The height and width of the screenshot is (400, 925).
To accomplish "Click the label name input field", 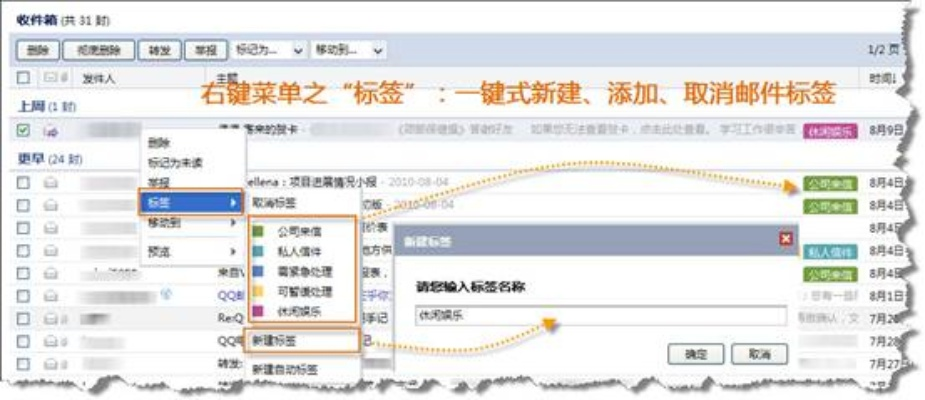I will coord(601,316).
